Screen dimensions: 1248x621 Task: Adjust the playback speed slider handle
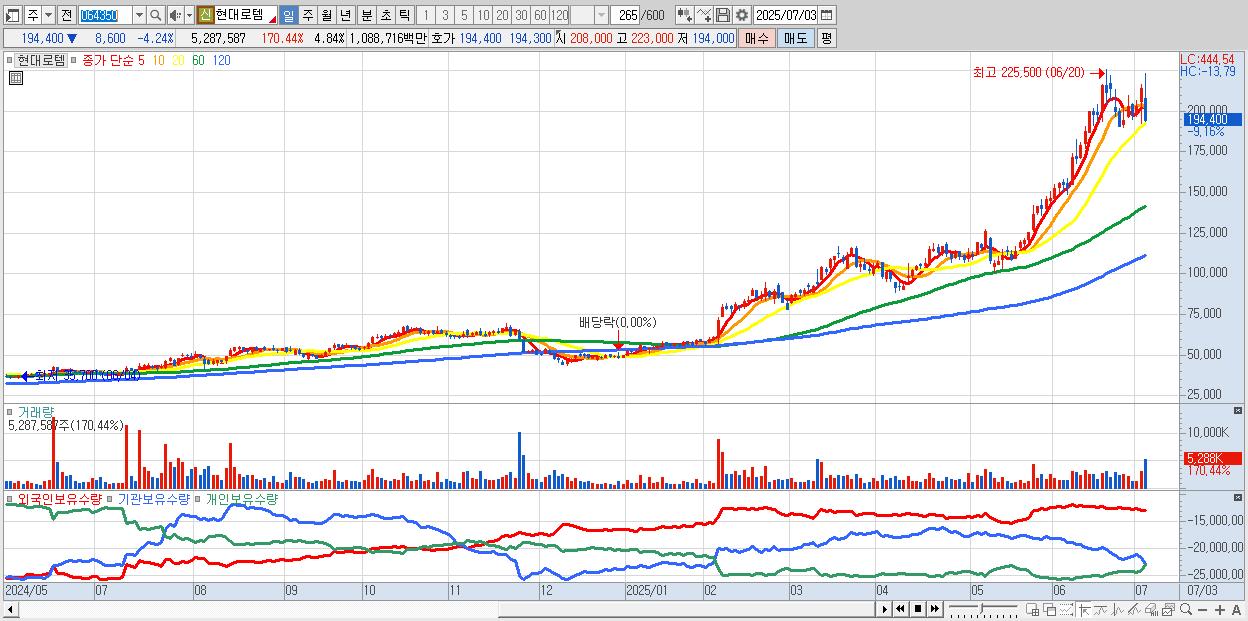pyautogui.click(x=981, y=608)
